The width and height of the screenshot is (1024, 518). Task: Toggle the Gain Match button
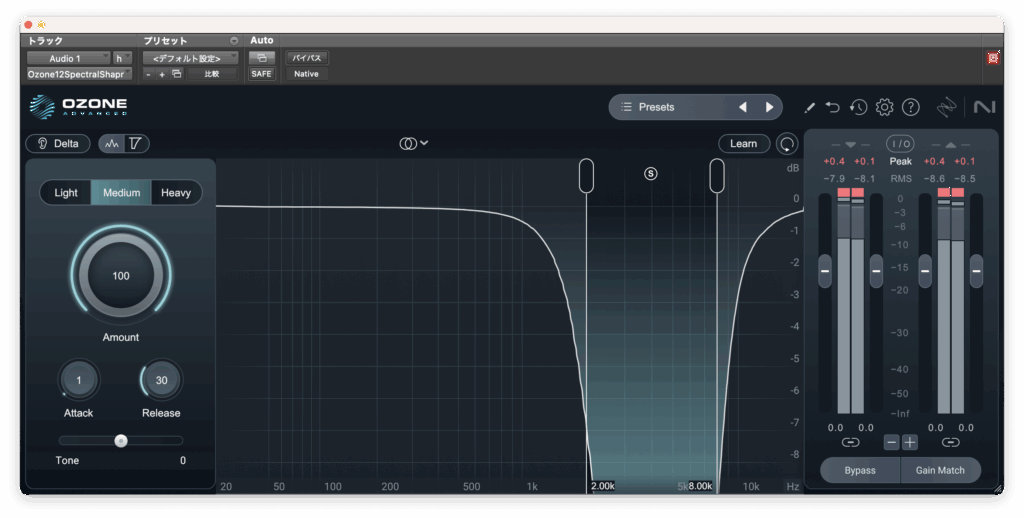pyautogui.click(x=940, y=470)
